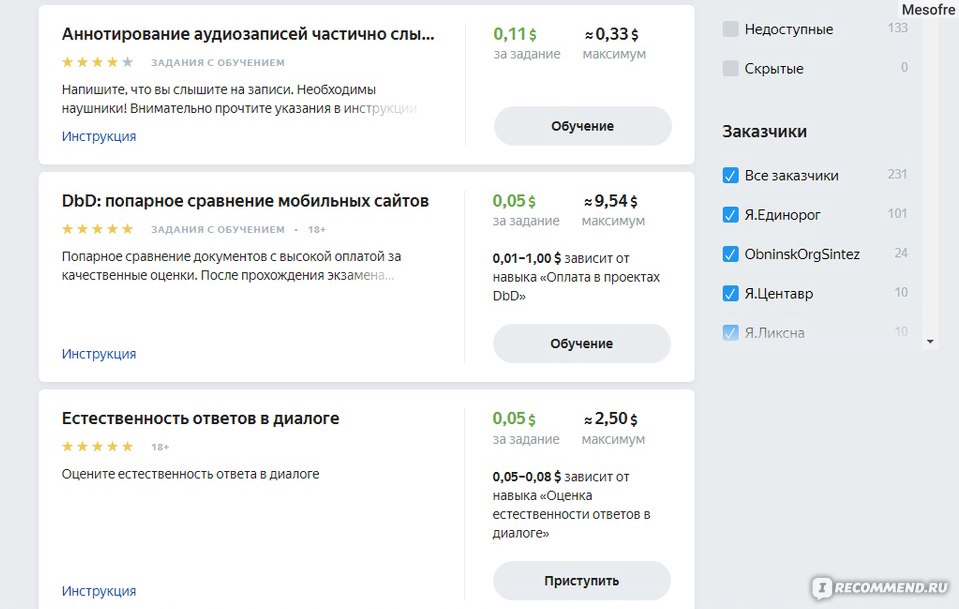Uncheck the Все заказчики checkbox

pyautogui.click(x=730, y=175)
